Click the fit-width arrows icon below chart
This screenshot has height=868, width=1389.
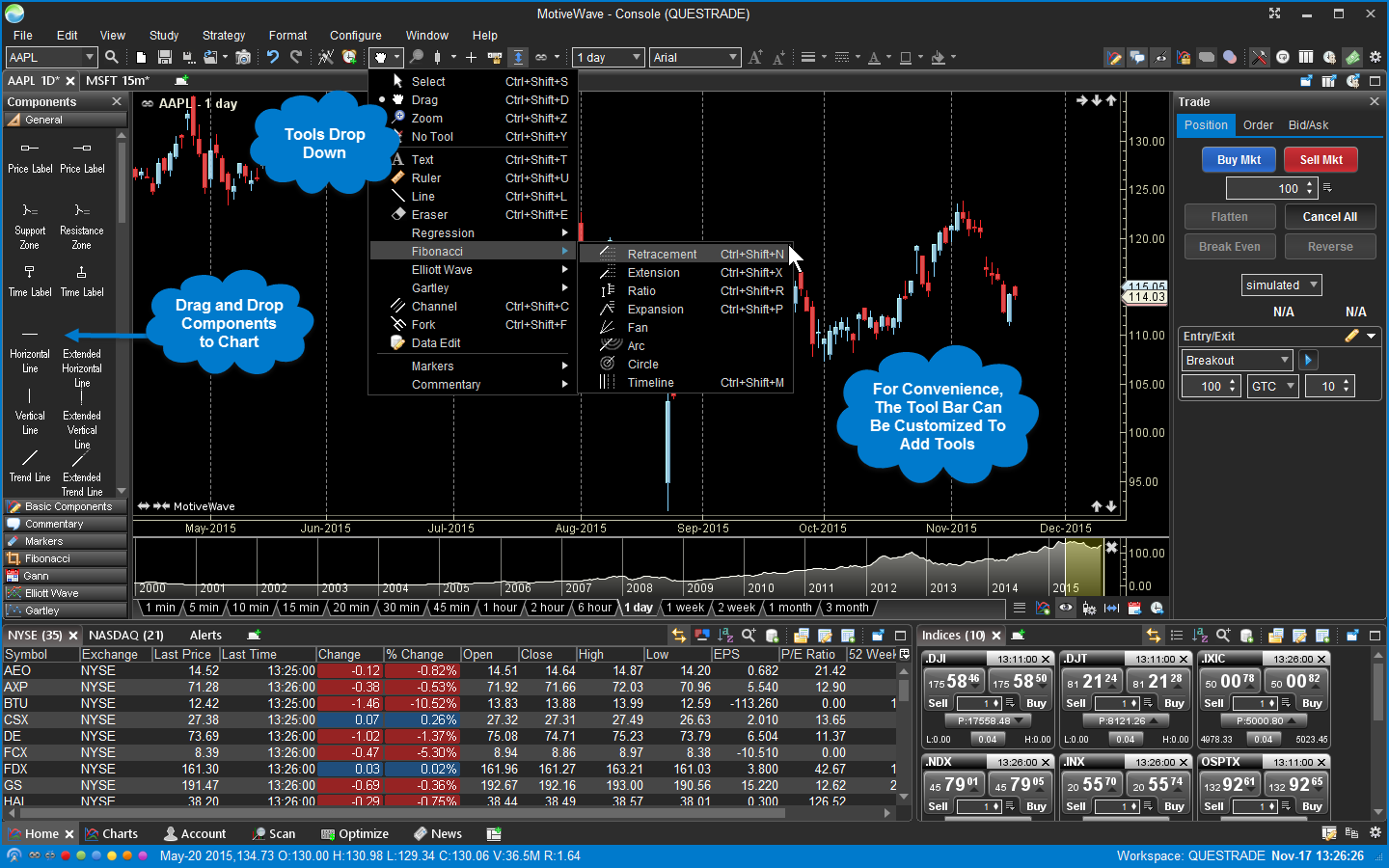coord(1111,608)
